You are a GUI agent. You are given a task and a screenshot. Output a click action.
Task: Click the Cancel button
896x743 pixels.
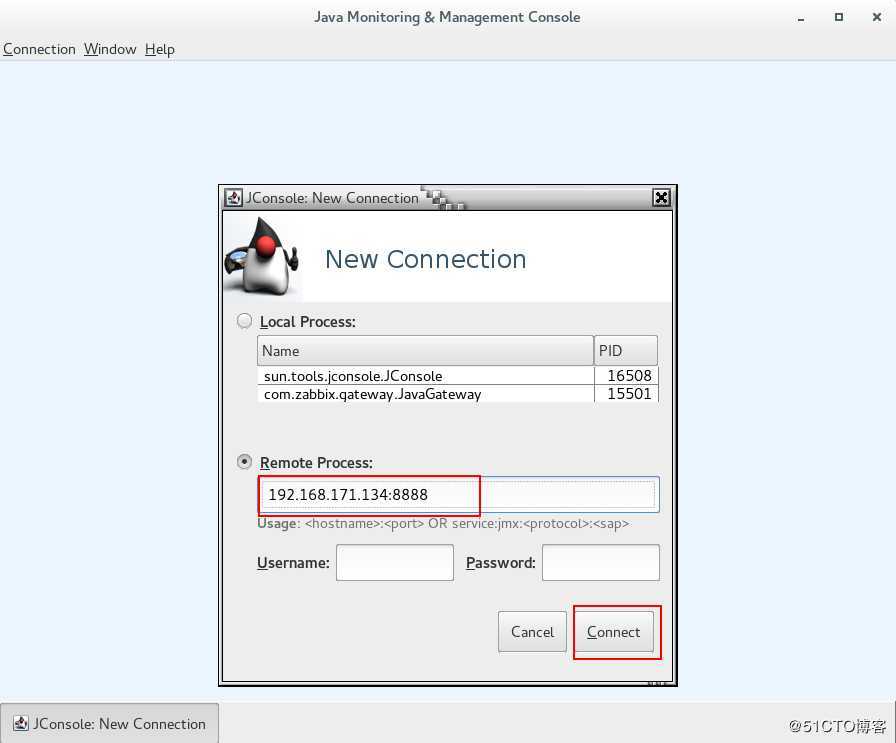[532, 632]
